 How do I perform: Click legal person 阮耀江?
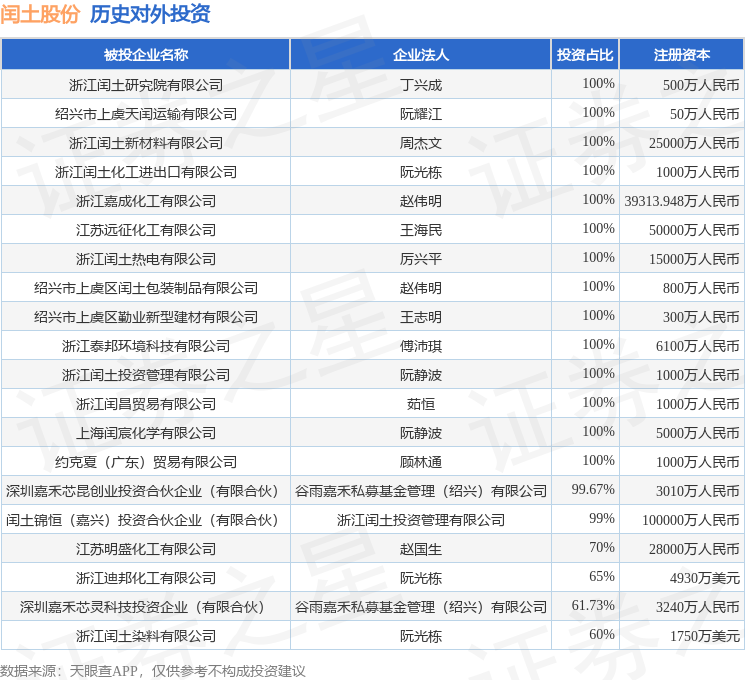(420, 114)
